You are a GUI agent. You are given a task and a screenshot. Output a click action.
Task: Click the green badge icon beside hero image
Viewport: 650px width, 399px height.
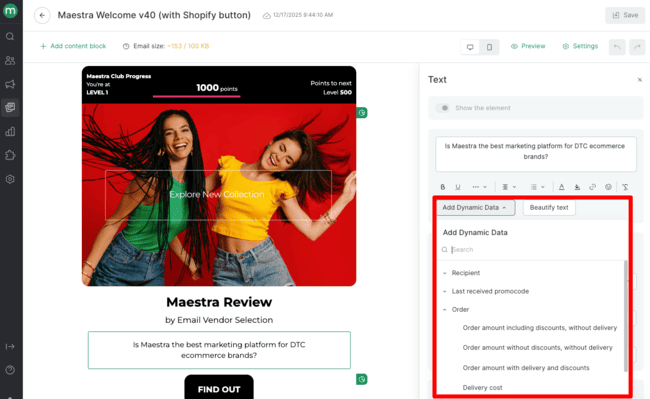point(361,113)
